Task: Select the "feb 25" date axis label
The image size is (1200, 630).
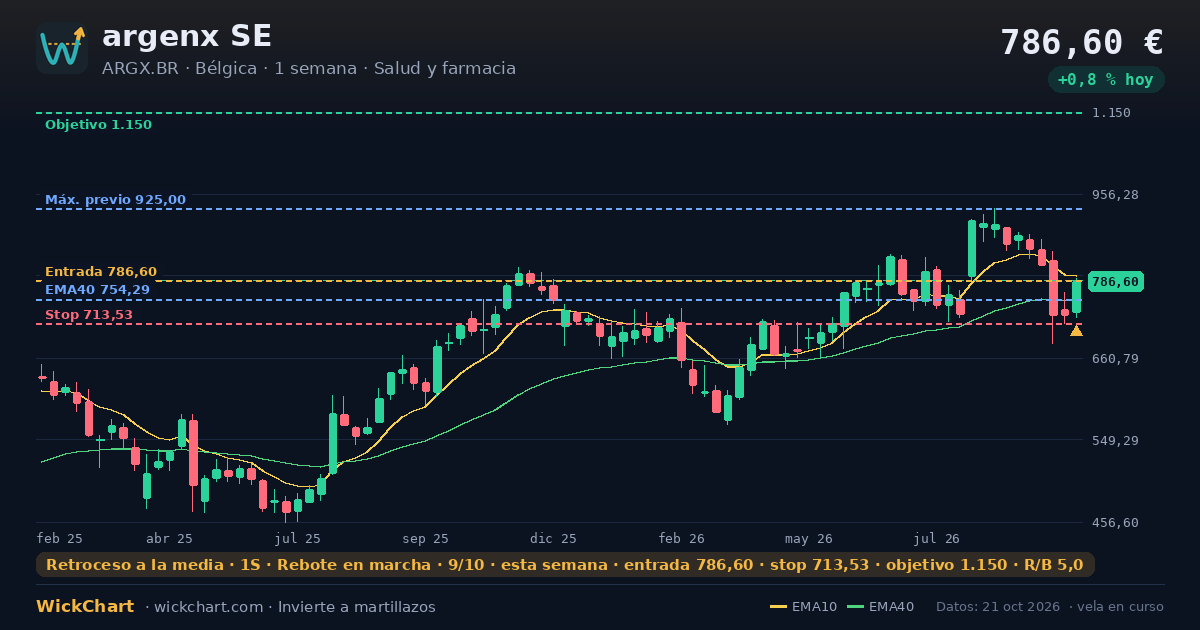Action: point(60,538)
